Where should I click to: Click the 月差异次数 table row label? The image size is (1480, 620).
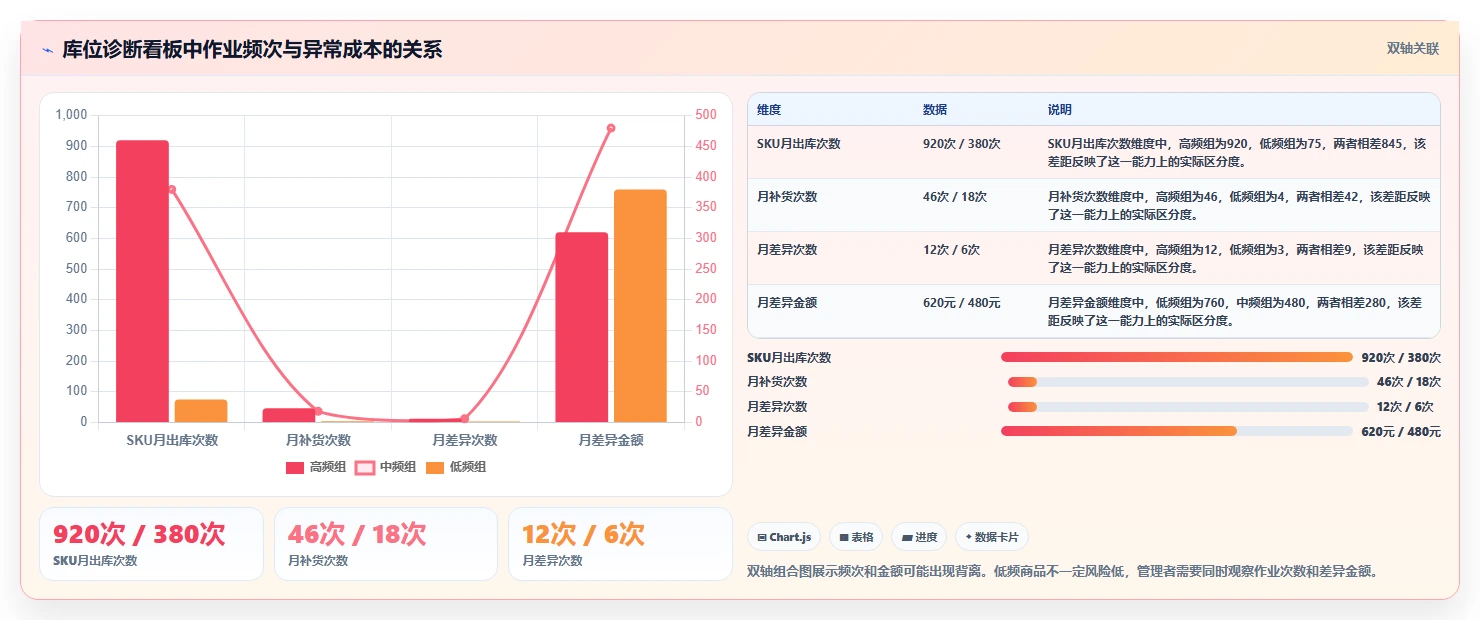click(x=787, y=249)
